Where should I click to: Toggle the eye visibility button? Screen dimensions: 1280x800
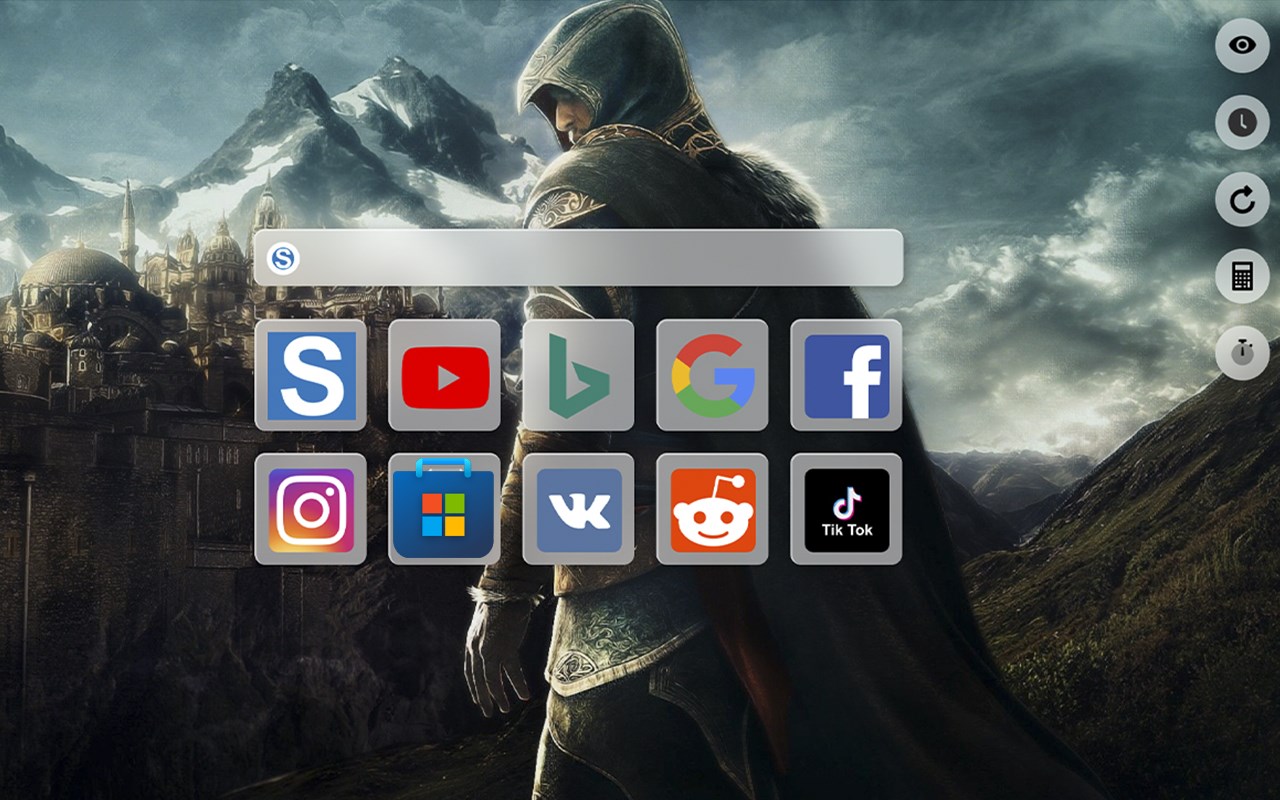[1242, 45]
